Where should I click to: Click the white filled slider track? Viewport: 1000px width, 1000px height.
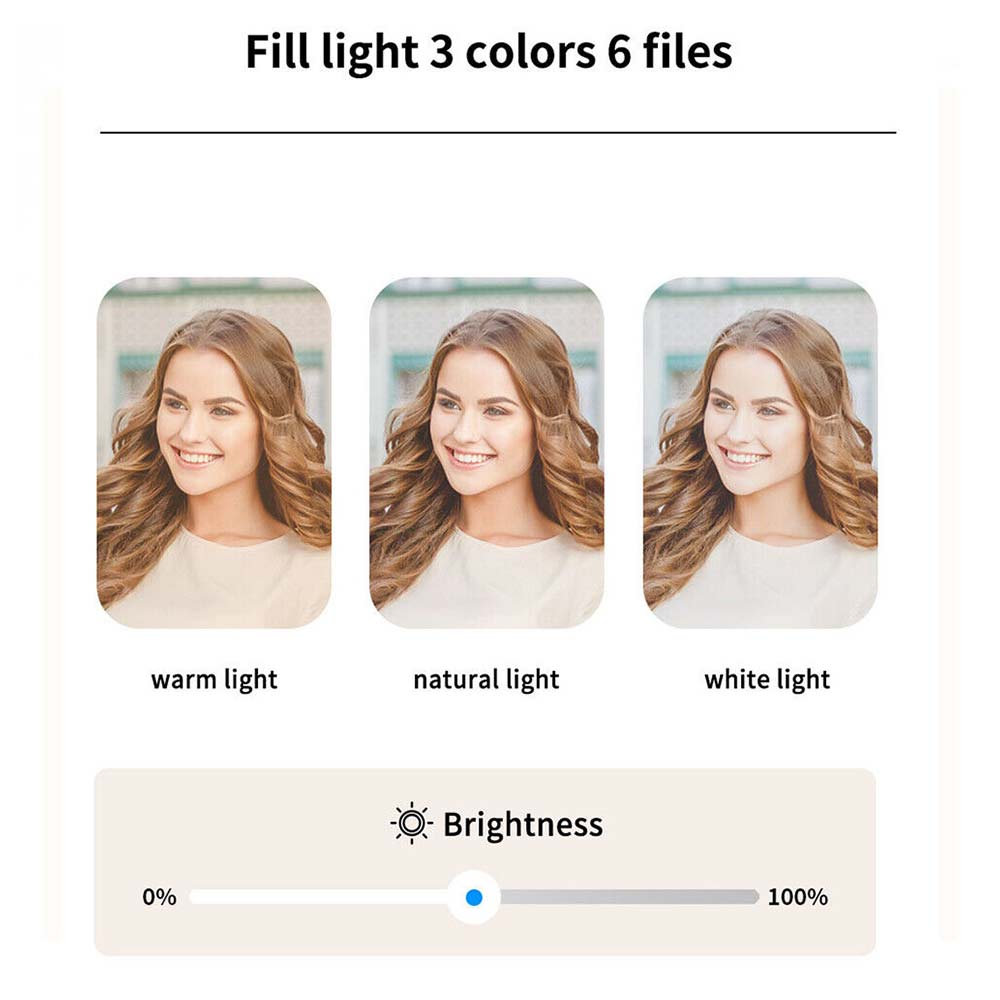coord(320,897)
